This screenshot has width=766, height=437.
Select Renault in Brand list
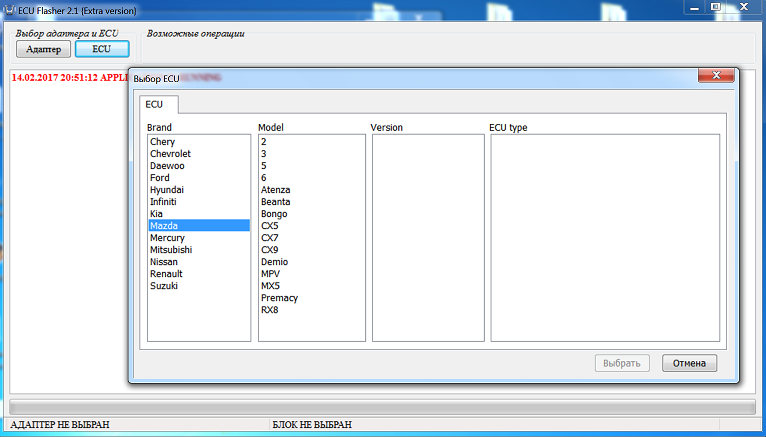pyautogui.click(x=198, y=274)
